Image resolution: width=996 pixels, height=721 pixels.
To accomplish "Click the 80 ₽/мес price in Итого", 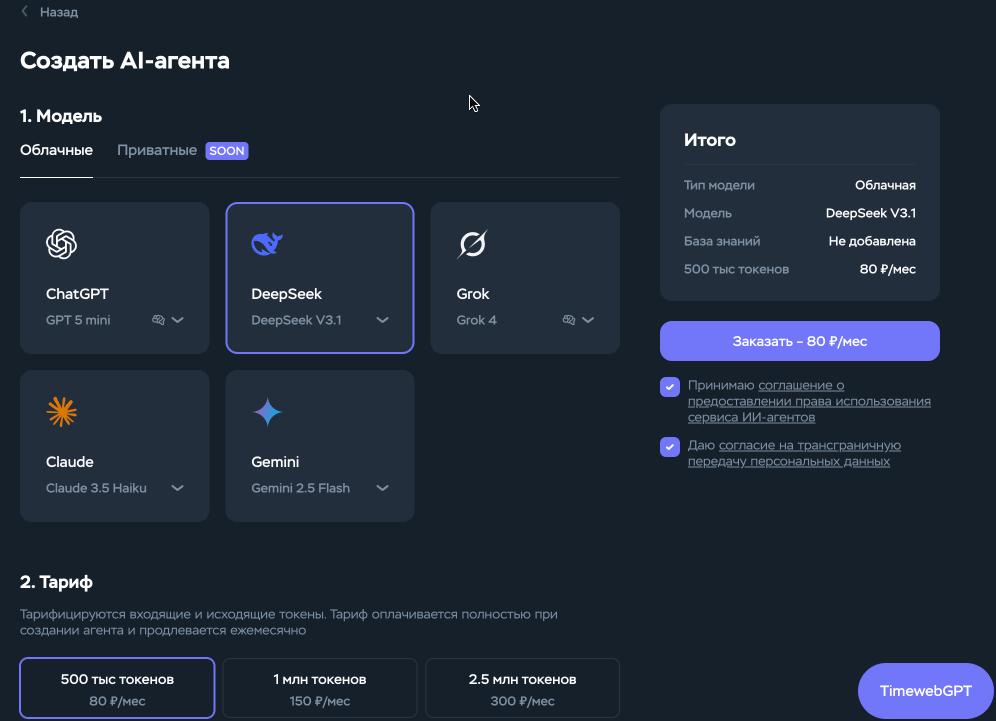I will [888, 269].
